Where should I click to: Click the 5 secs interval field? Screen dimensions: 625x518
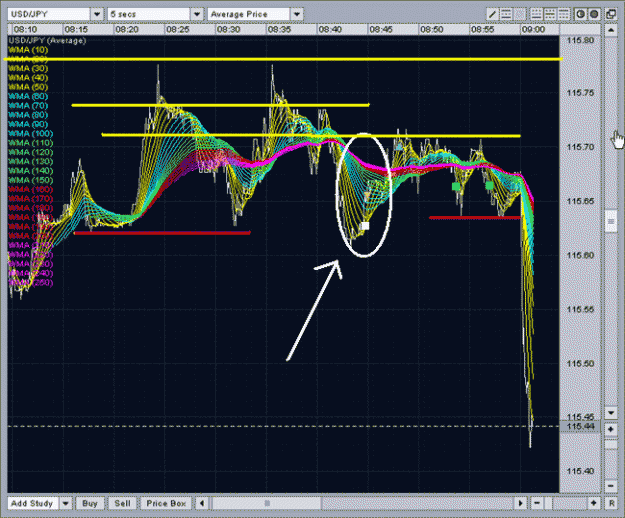click(x=149, y=14)
